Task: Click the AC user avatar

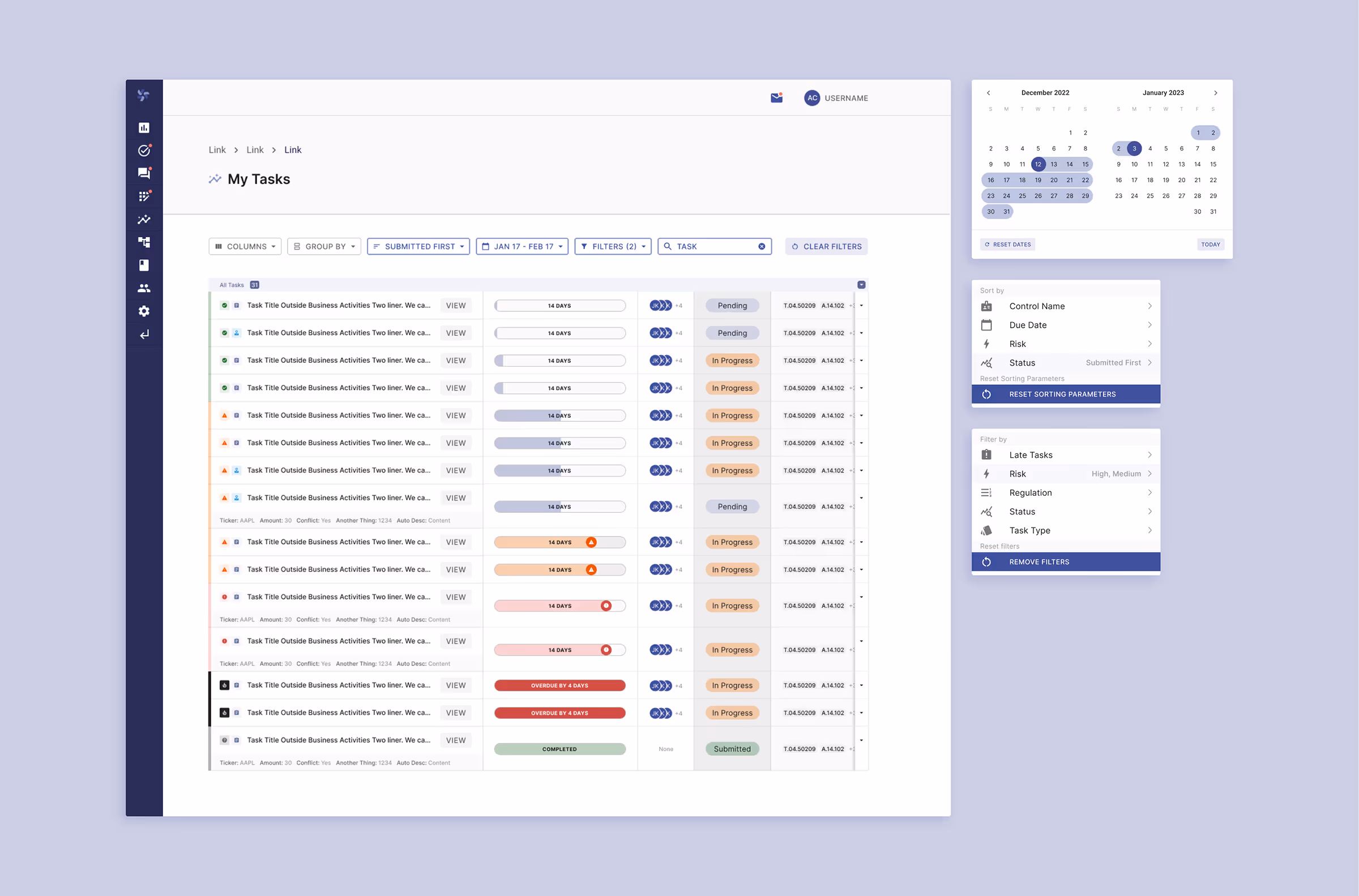Action: pyautogui.click(x=811, y=98)
